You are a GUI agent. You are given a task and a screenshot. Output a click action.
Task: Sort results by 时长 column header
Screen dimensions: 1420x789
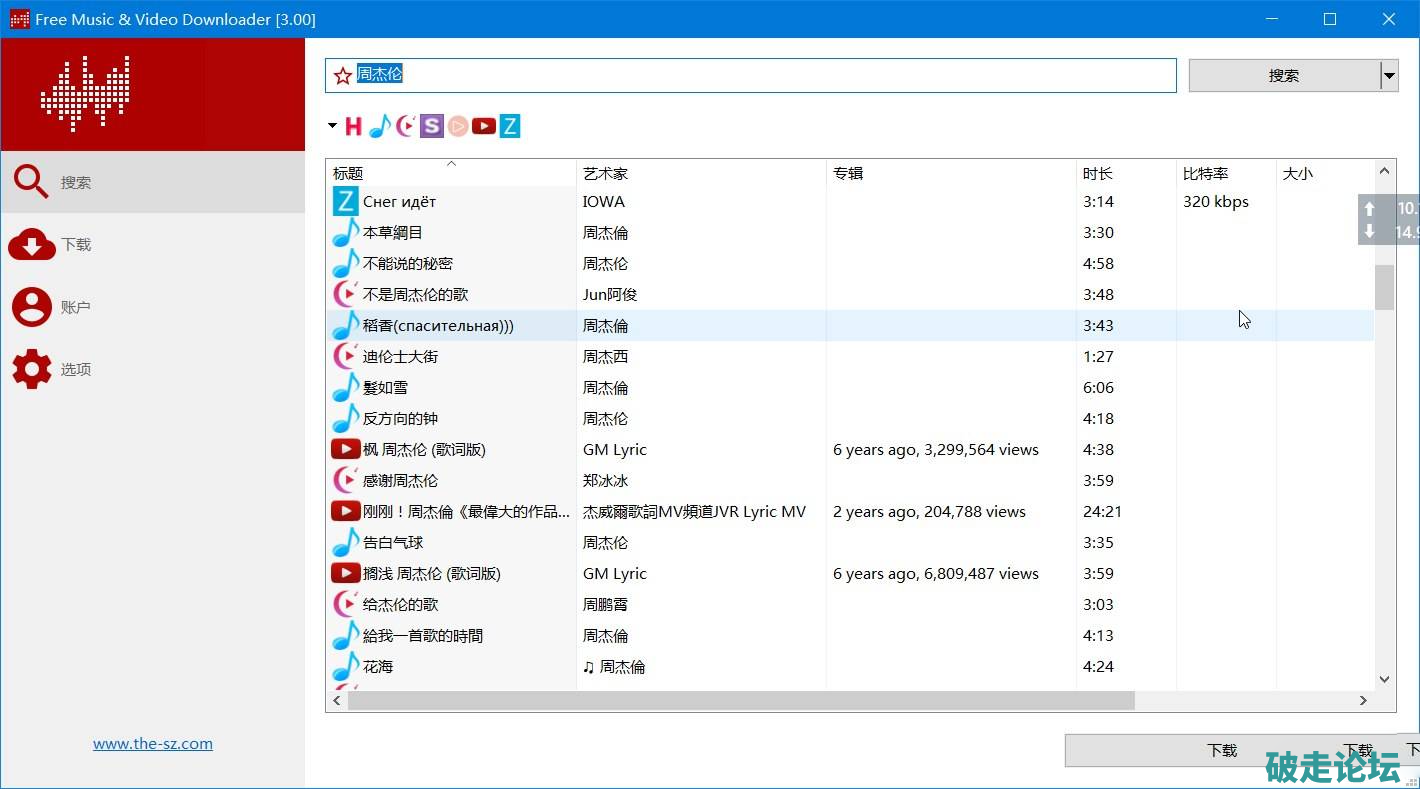pos(1097,173)
